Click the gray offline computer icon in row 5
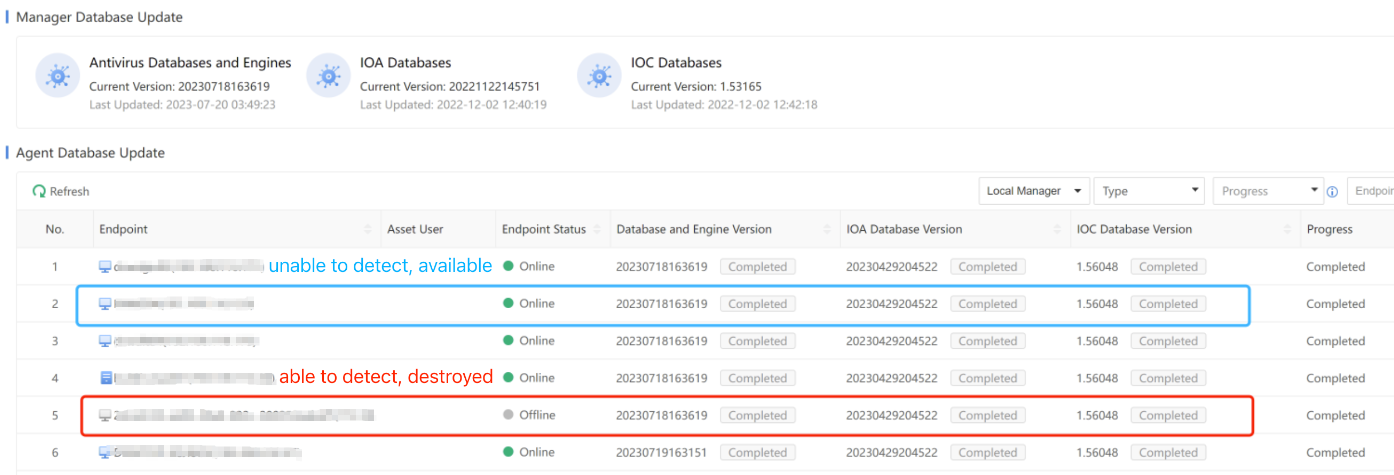 [105, 415]
